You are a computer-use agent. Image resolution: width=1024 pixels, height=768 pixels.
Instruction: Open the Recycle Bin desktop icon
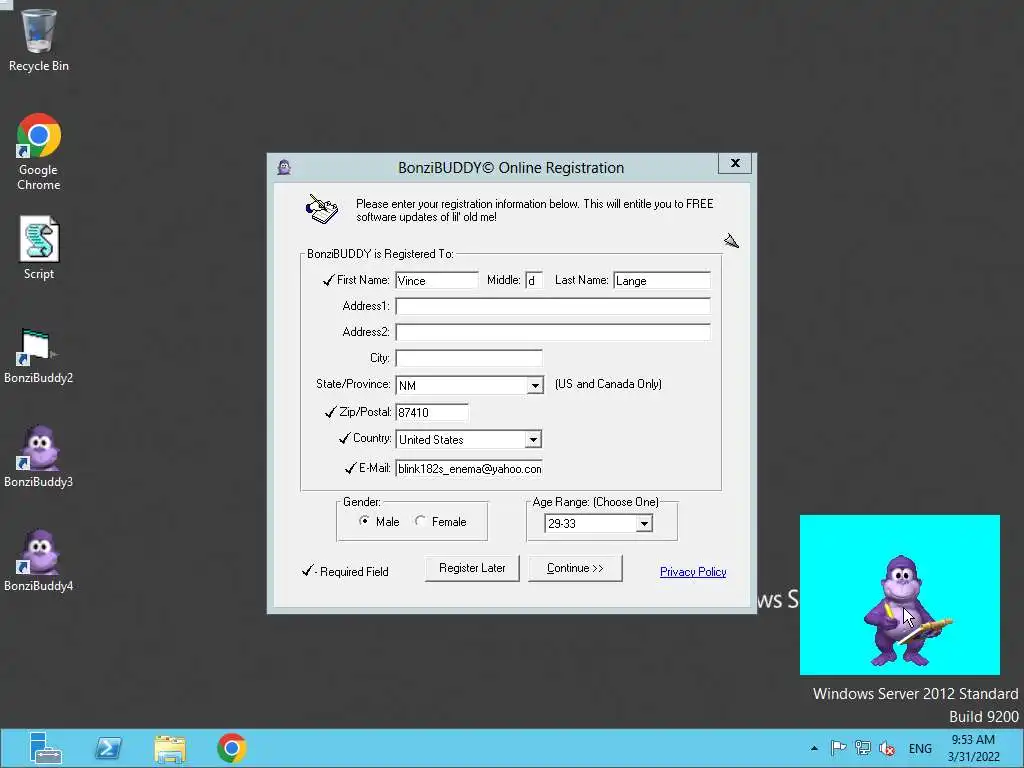pyautogui.click(x=39, y=40)
